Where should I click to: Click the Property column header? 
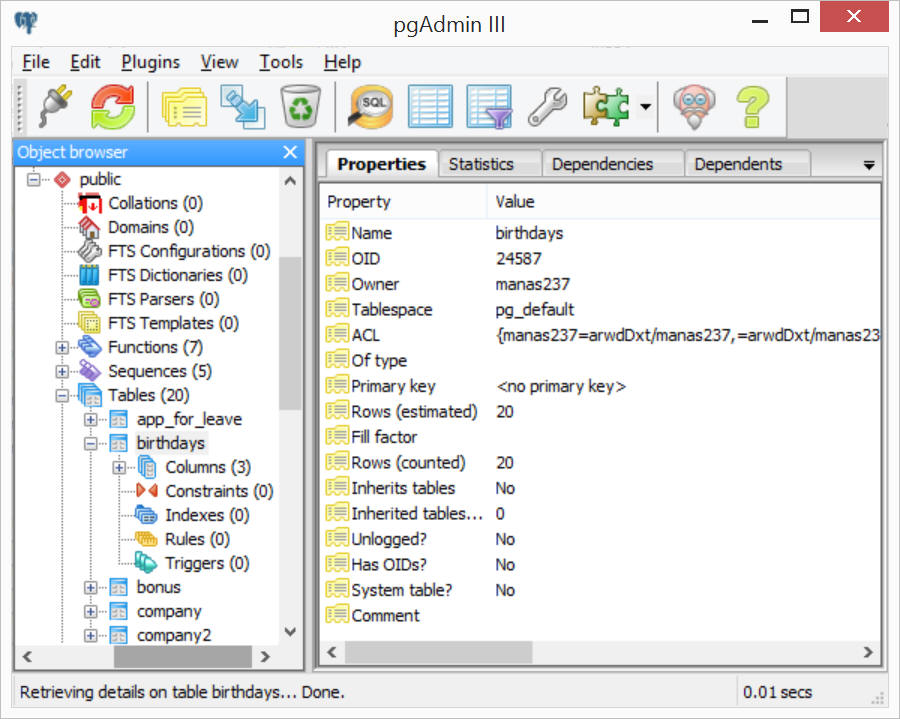(x=404, y=202)
